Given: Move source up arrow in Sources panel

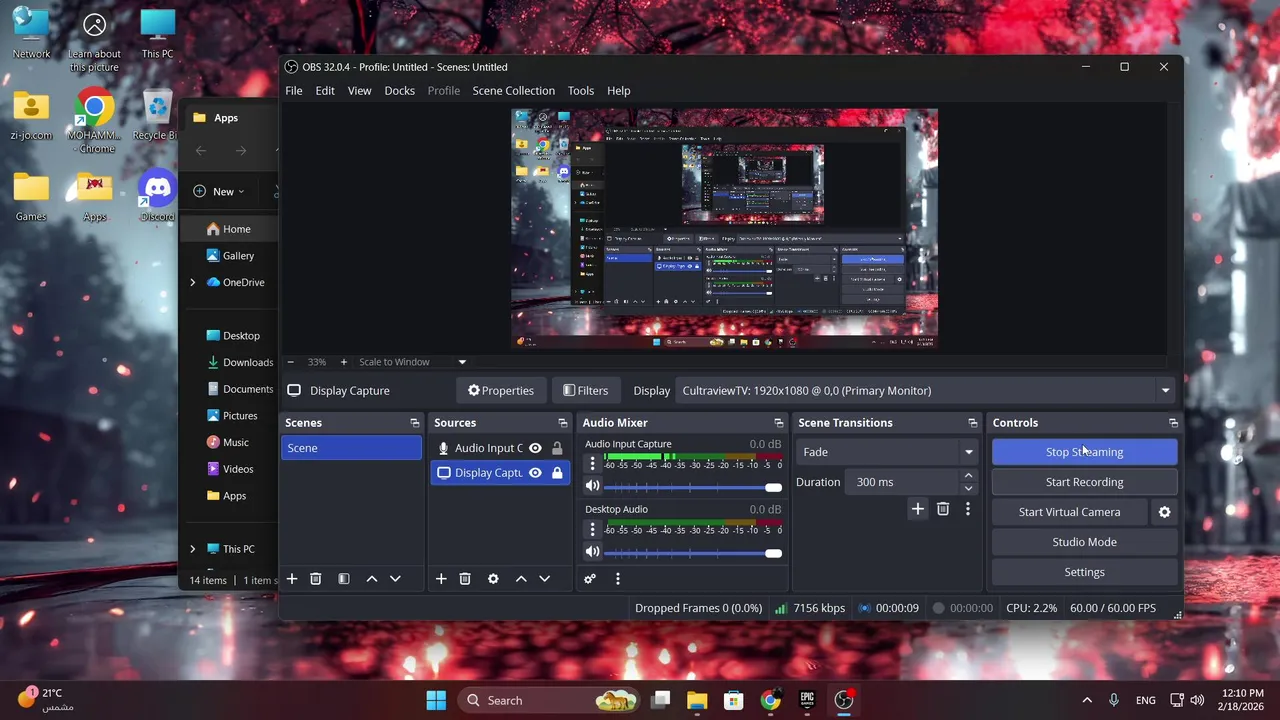Looking at the screenshot, I should point(521,579).
